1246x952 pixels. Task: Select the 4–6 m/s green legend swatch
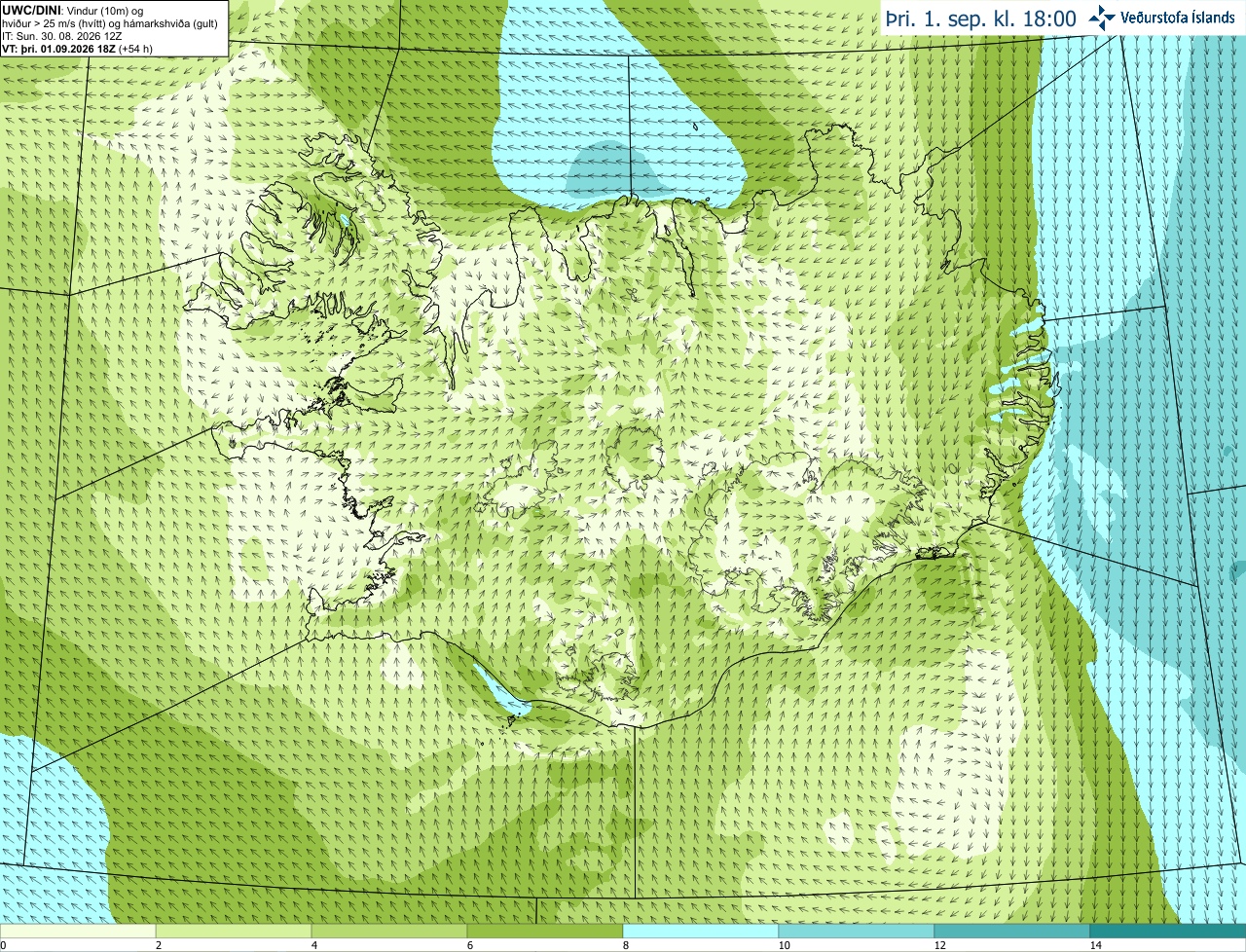tap(389, 931)
